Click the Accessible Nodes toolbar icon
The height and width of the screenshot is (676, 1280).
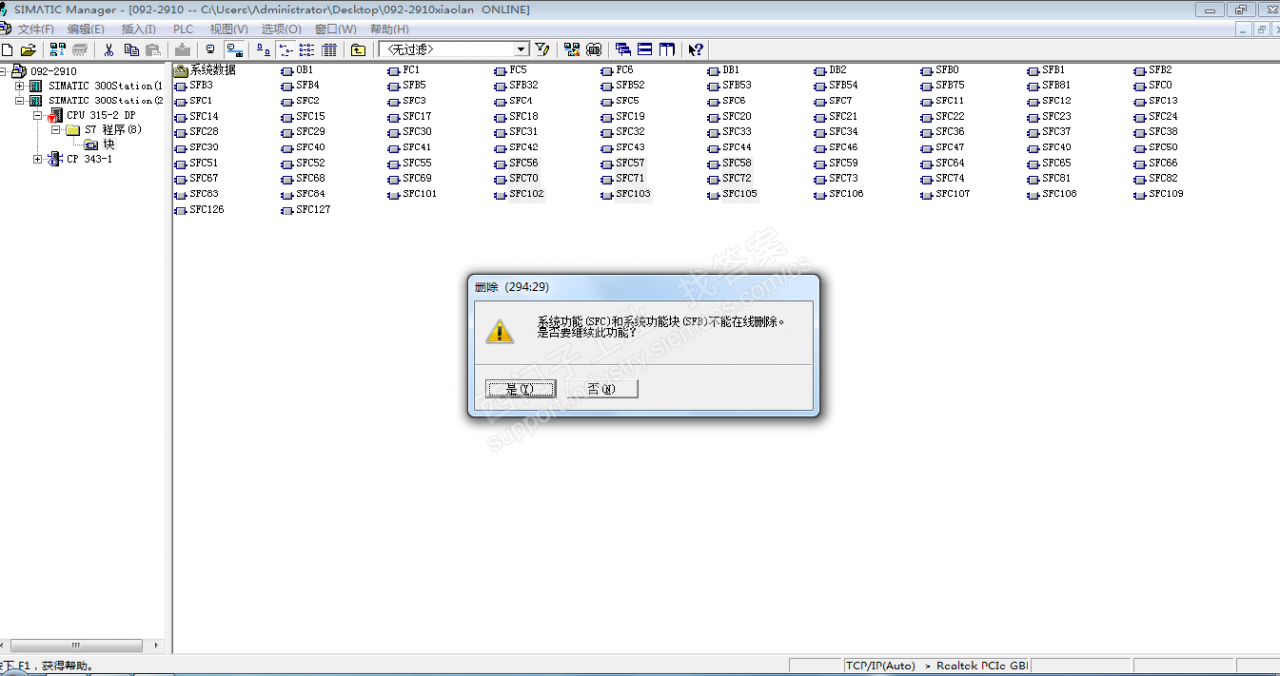click(x=57, y=49)
